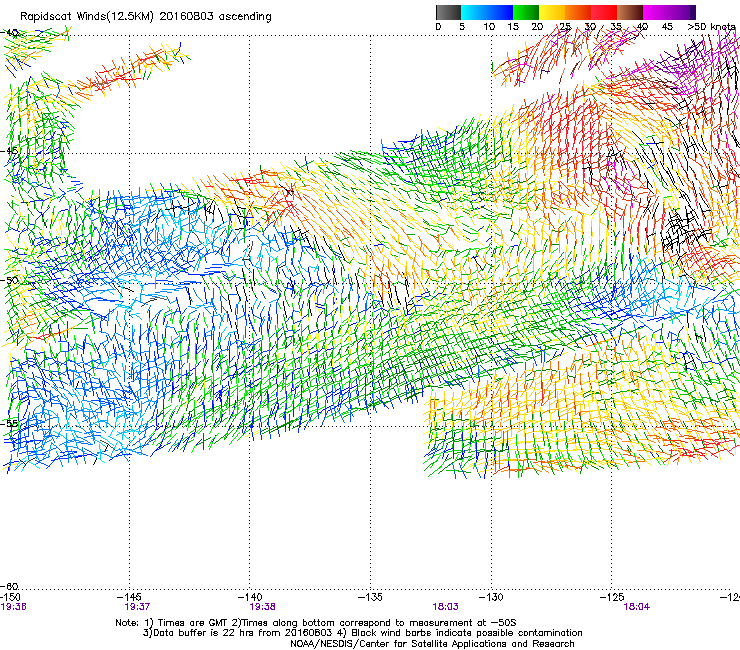Click the '-60' latitude axis label
The height and width of the screenshot is (650, 740).
point(9,586)
